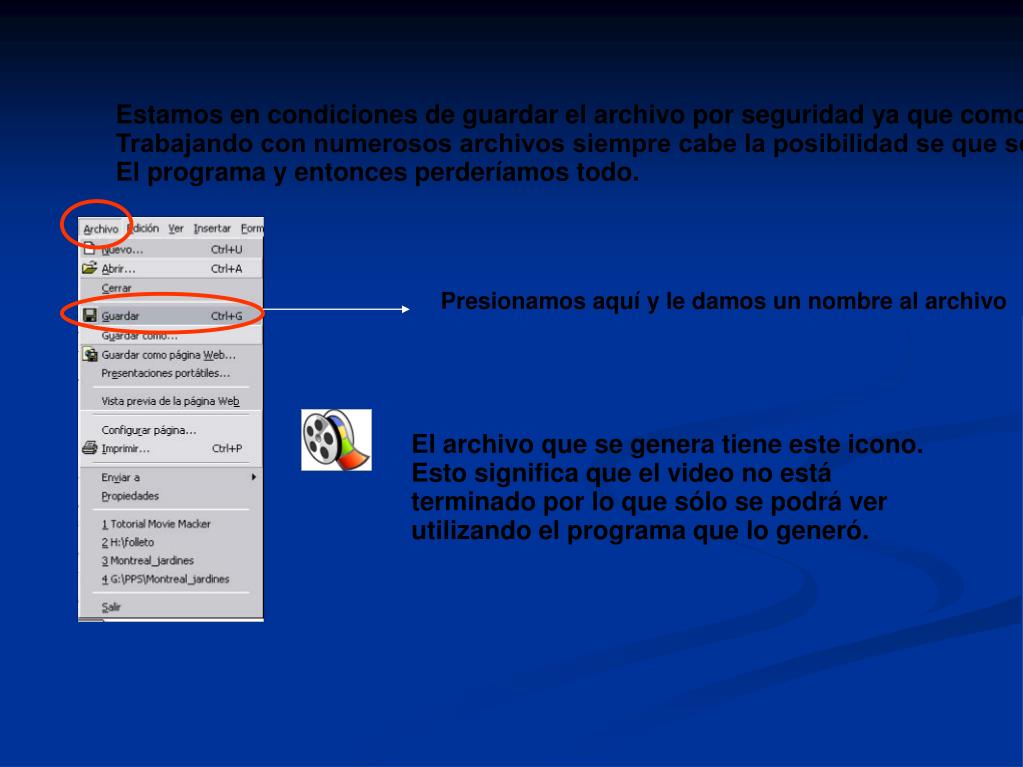The width and height of the screenshot is (1023, 767).
Task: Click Ctrl+G shortcut label beside Guardar
Action: click(x=226, y=316)
